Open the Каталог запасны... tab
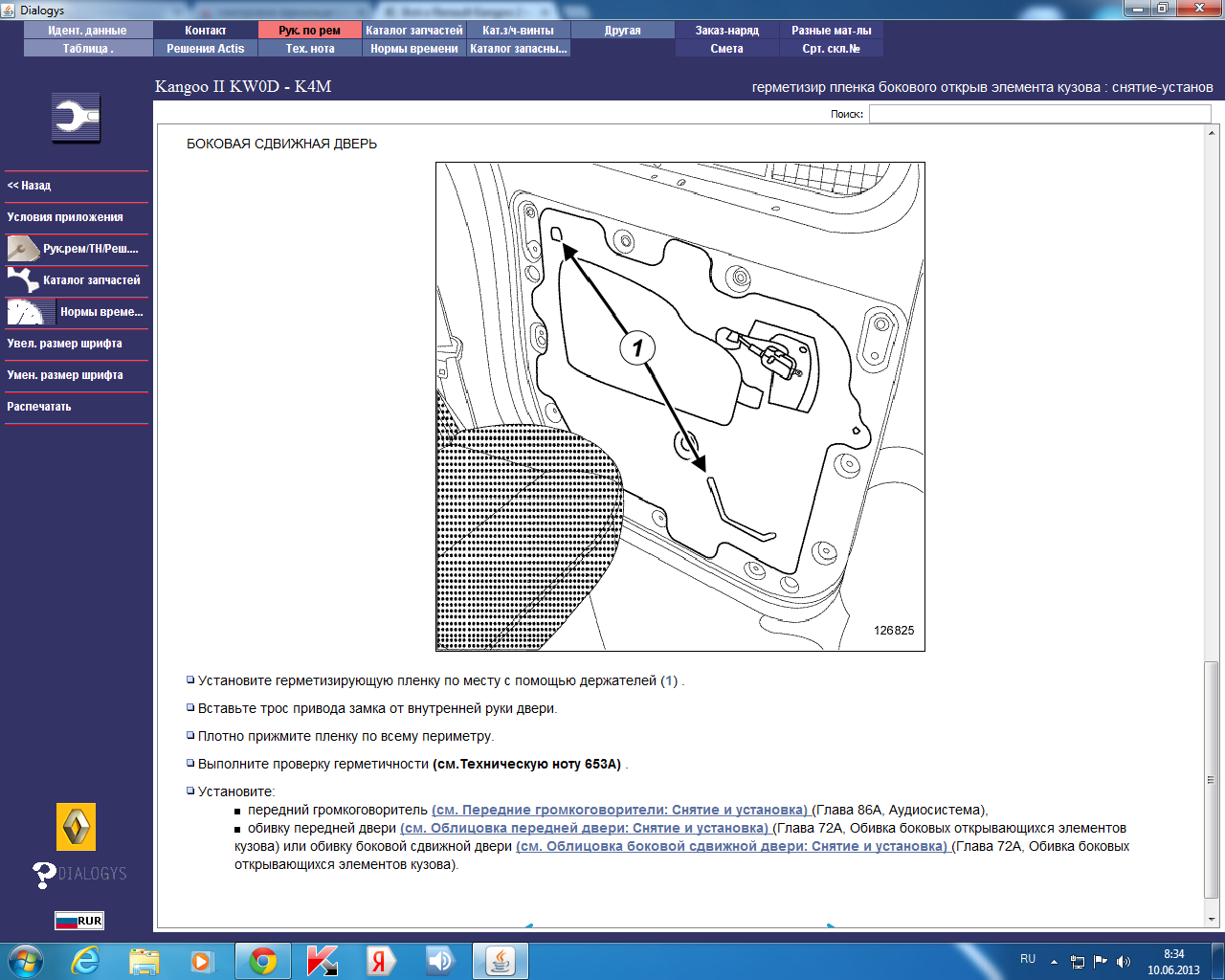This screenshot has width=1225, height=980. [x=519, y=49]
